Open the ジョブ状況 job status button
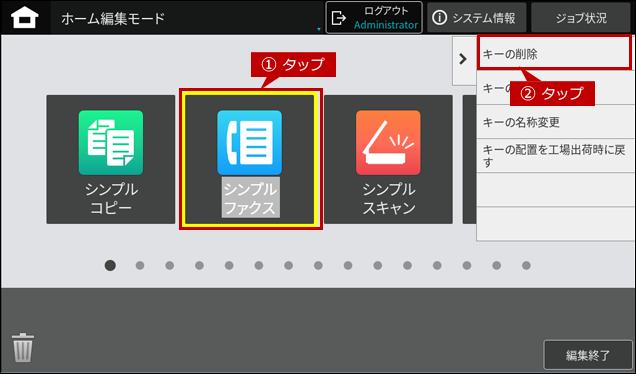Viewport: 636px width, 374px height. (581, 18)
